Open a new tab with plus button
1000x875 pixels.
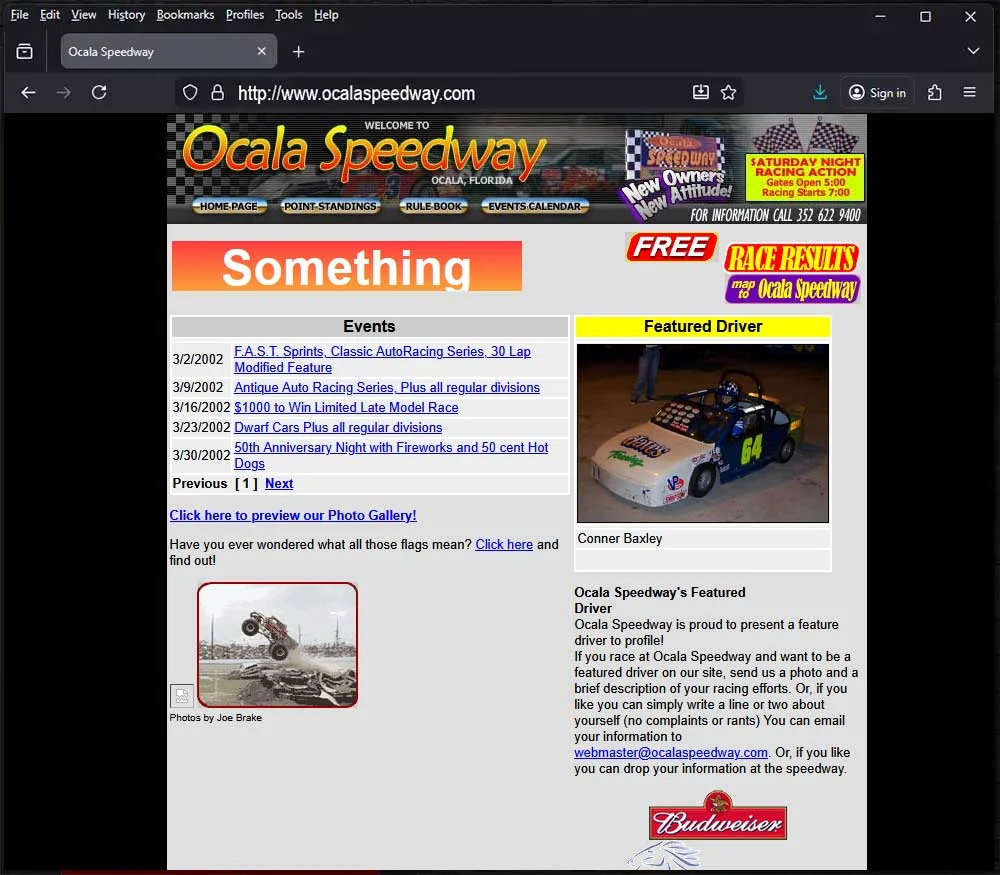coord(298,52)
